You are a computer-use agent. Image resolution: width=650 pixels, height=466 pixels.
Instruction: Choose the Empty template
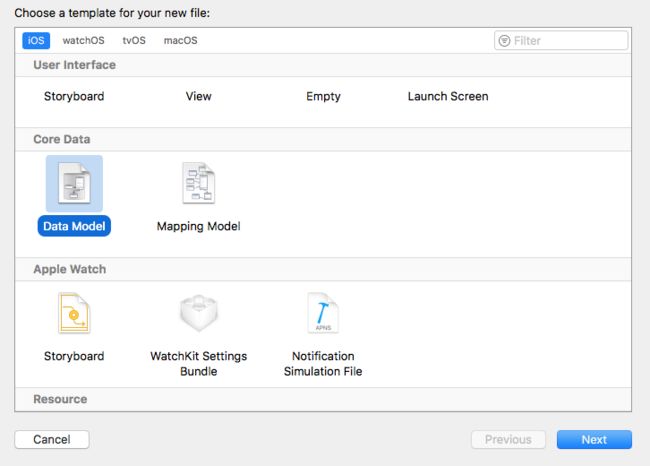(323, 96)
